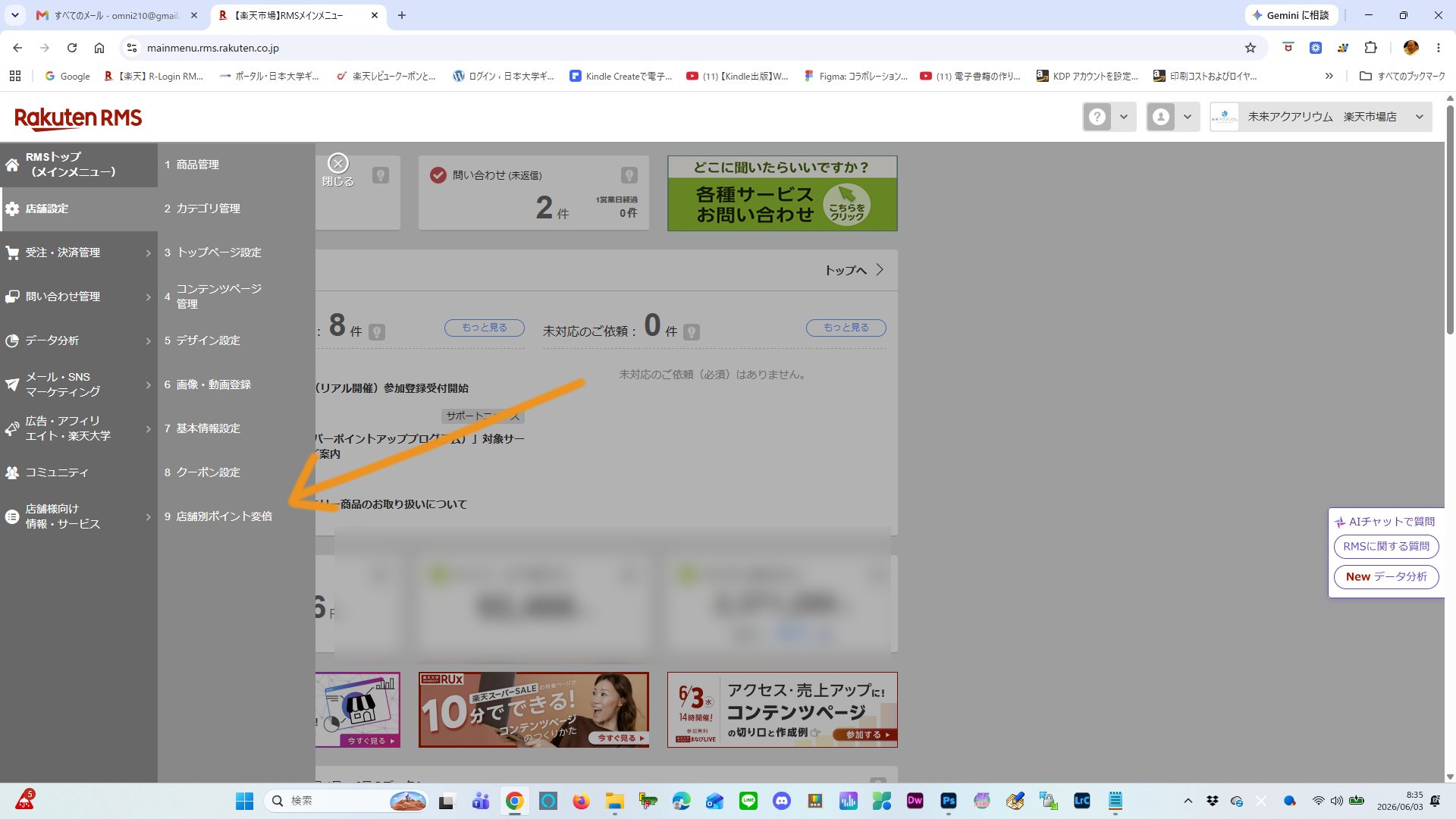1456x819 pixels.
Task: Click the browser home icon
Action: (99, 48)
